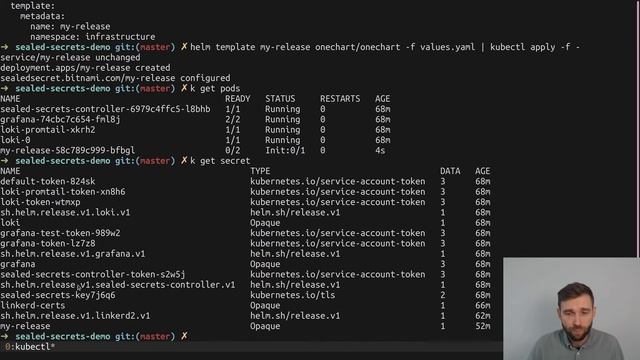Click the kubernetes.io/tls type value
Screen dimensions: 640x360
pyautogui.click(x=293, y=295)
